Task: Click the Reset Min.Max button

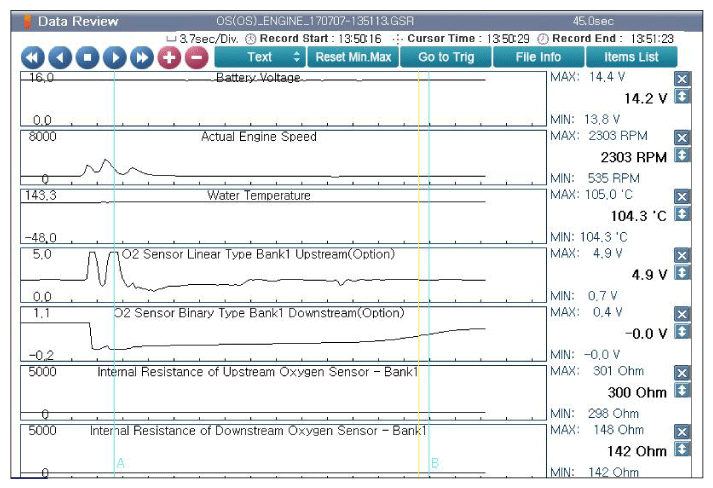Action: point(353,57)
